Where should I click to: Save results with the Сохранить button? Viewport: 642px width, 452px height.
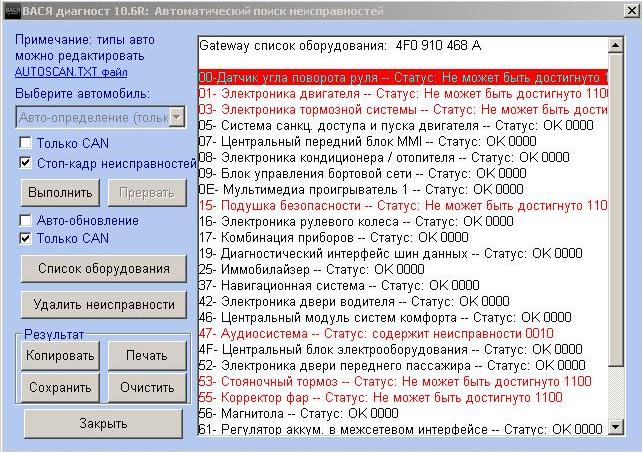pyautogui.click(x=59, y=387)
